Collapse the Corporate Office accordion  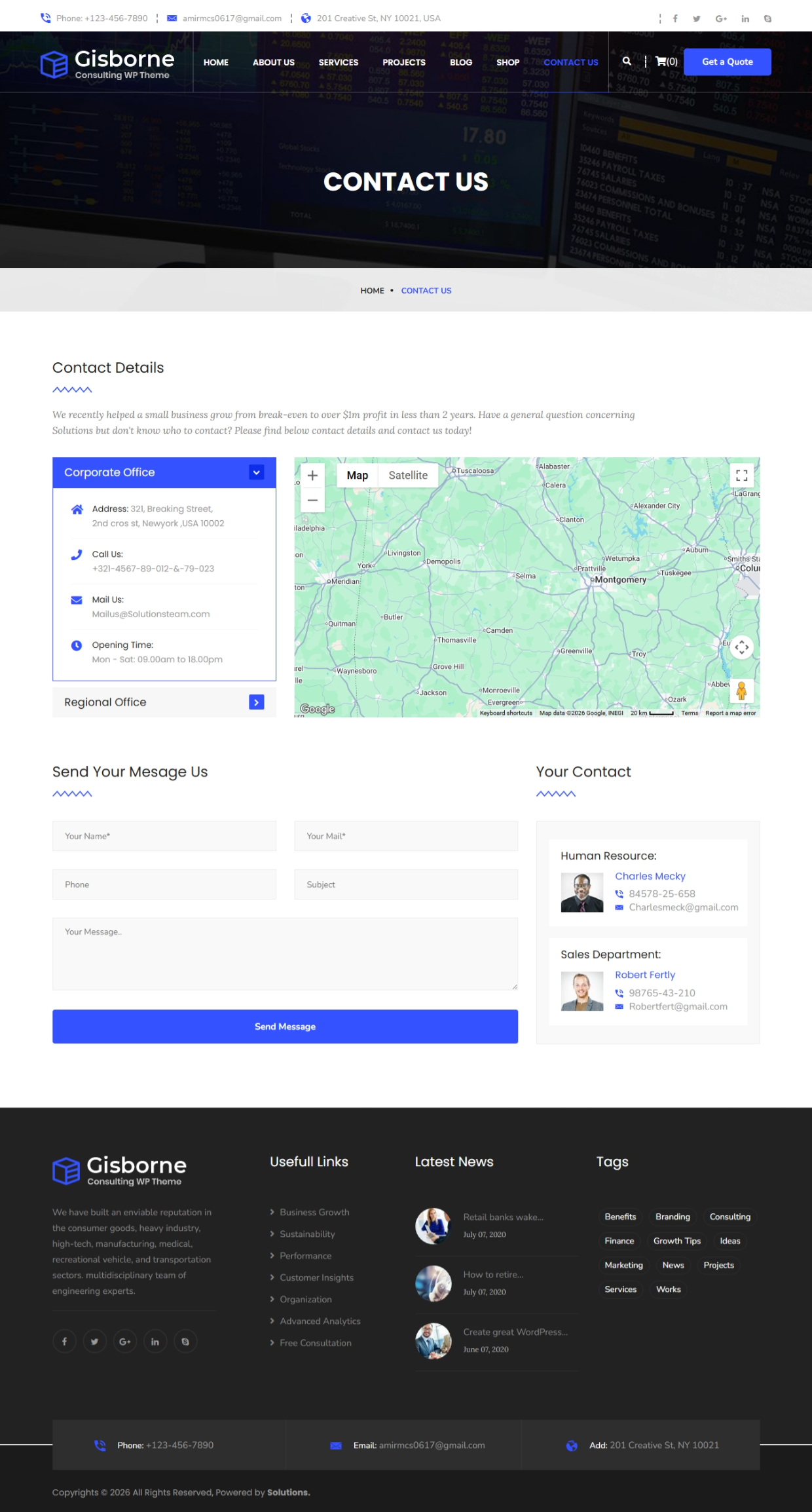pos(257,472)
